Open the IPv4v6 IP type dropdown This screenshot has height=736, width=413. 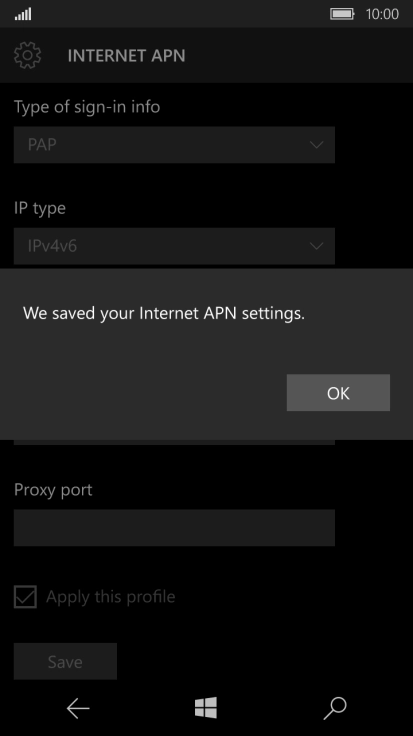[174, 246]
